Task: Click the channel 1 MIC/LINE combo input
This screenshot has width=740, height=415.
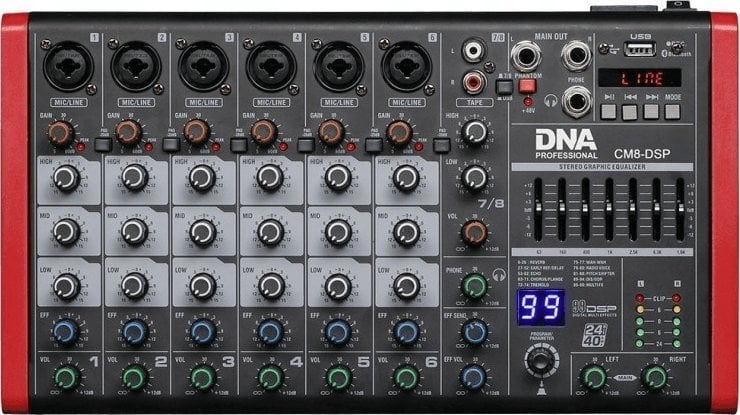Action: click(x=67, y=66)
